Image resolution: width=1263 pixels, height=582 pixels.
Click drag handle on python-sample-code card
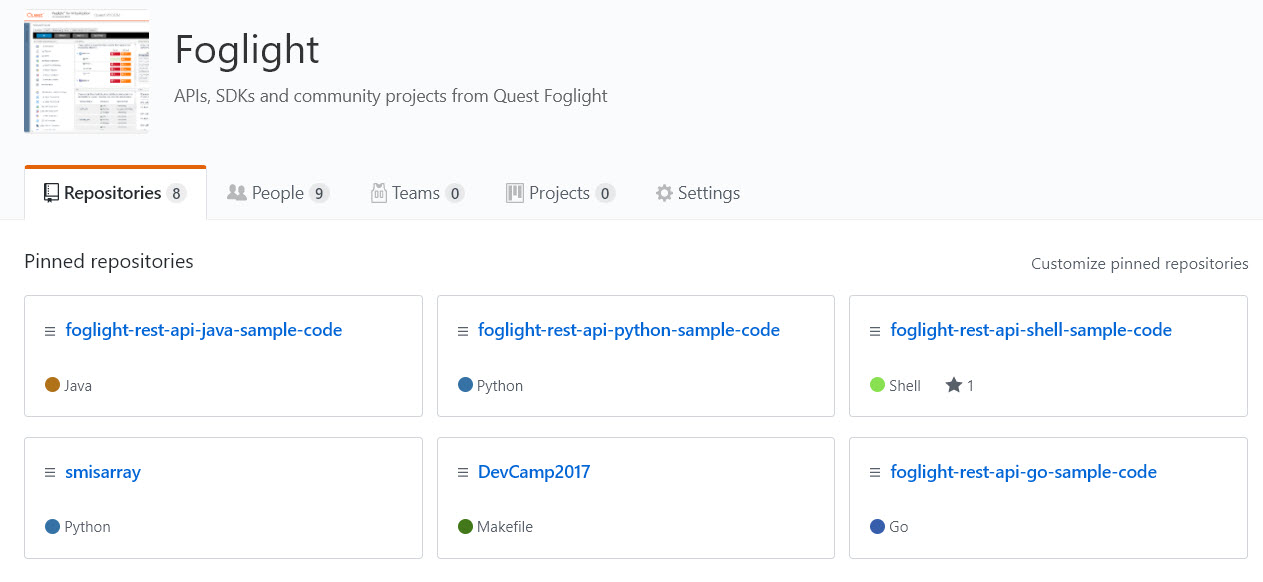click(x=463, y=331)
